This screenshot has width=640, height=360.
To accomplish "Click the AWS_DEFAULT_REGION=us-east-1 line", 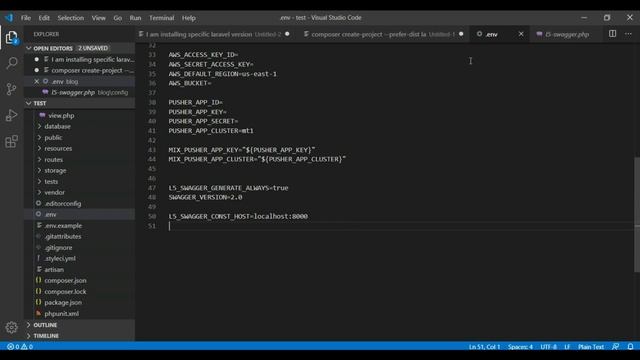I will tap(222, 74).
